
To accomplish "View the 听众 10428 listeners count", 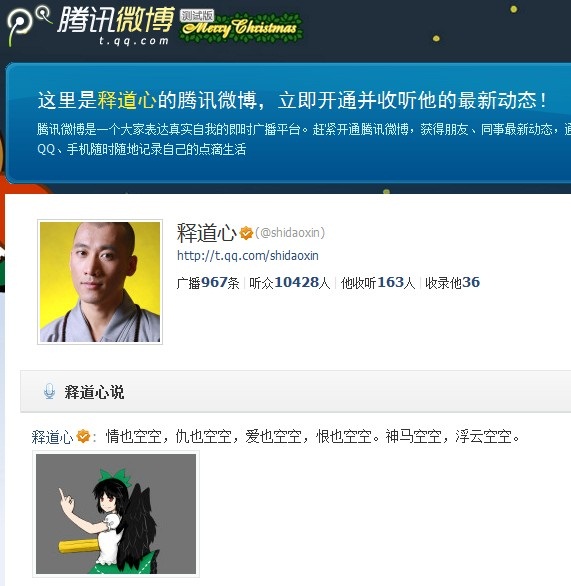I will (290, 283).
